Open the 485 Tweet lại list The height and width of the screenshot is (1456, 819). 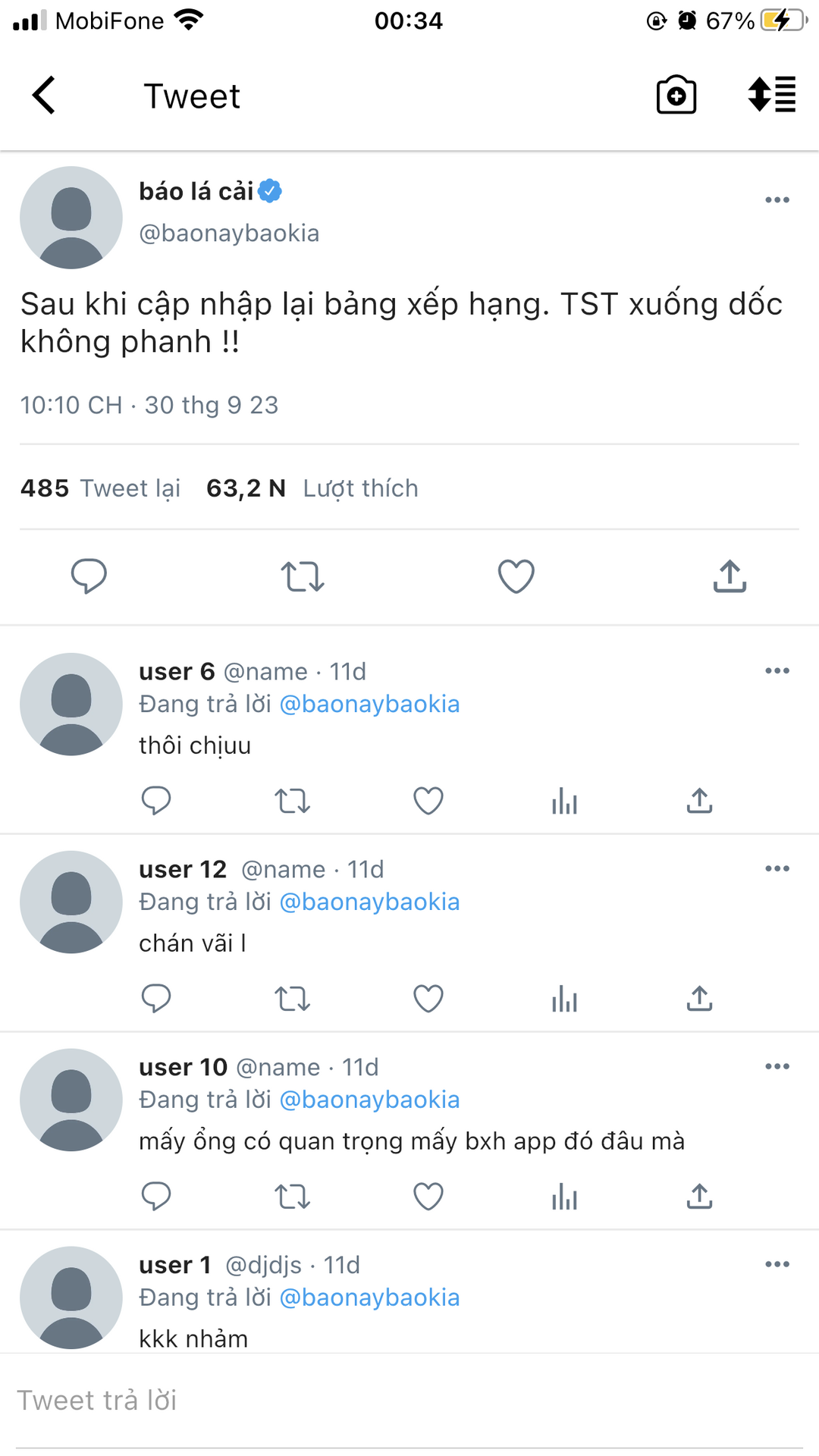[x=101, y=488]
